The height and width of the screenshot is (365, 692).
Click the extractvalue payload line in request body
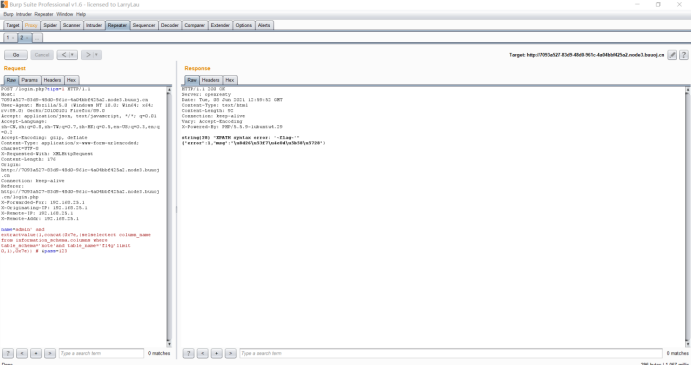76,235
